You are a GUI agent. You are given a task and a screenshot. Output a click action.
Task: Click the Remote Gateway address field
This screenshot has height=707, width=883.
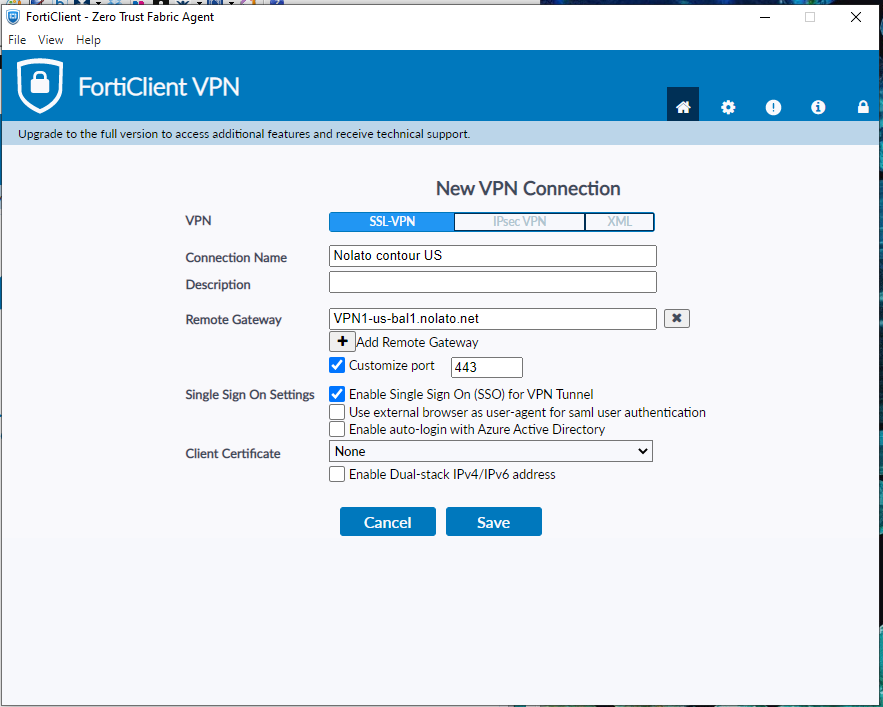coord(493,319)
